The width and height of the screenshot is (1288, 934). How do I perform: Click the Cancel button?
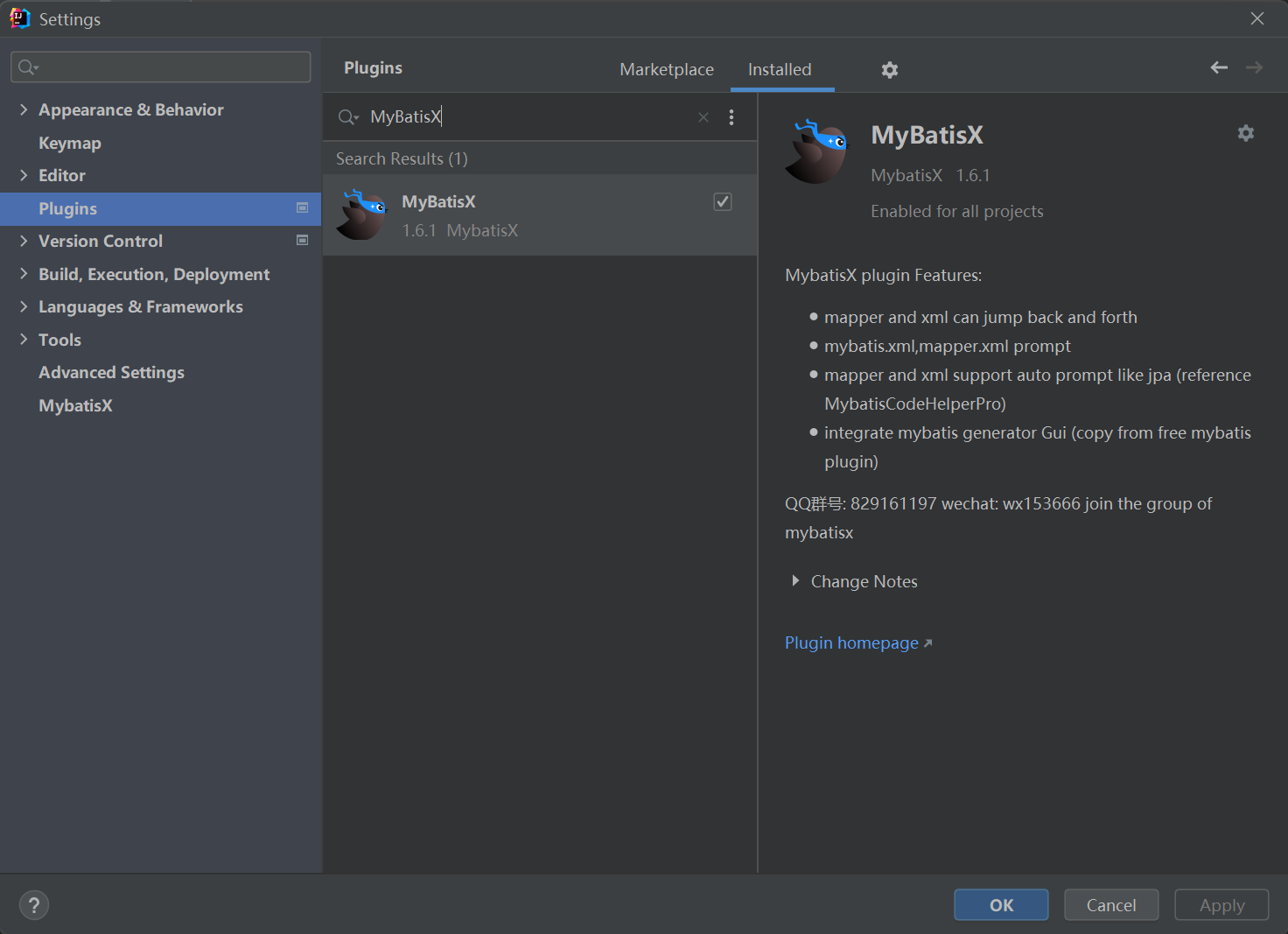click(1110, 905)
